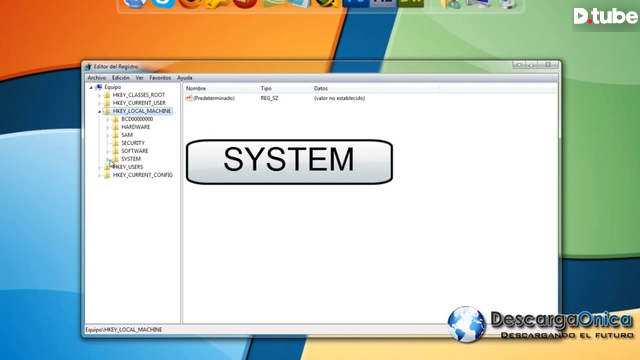Screen dimensions: 640x360
Task: Click the HKEY_CLASSES_ROOT folder icon
Action: [107, 95]
